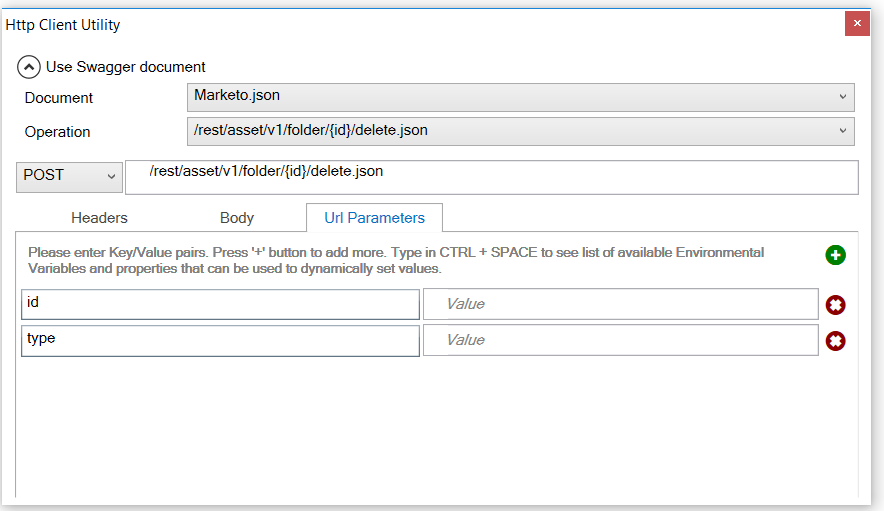Open the Document dropdown showing Marketo.json
884x511 pixels.
pyautogui.click(x=520, y=97)
